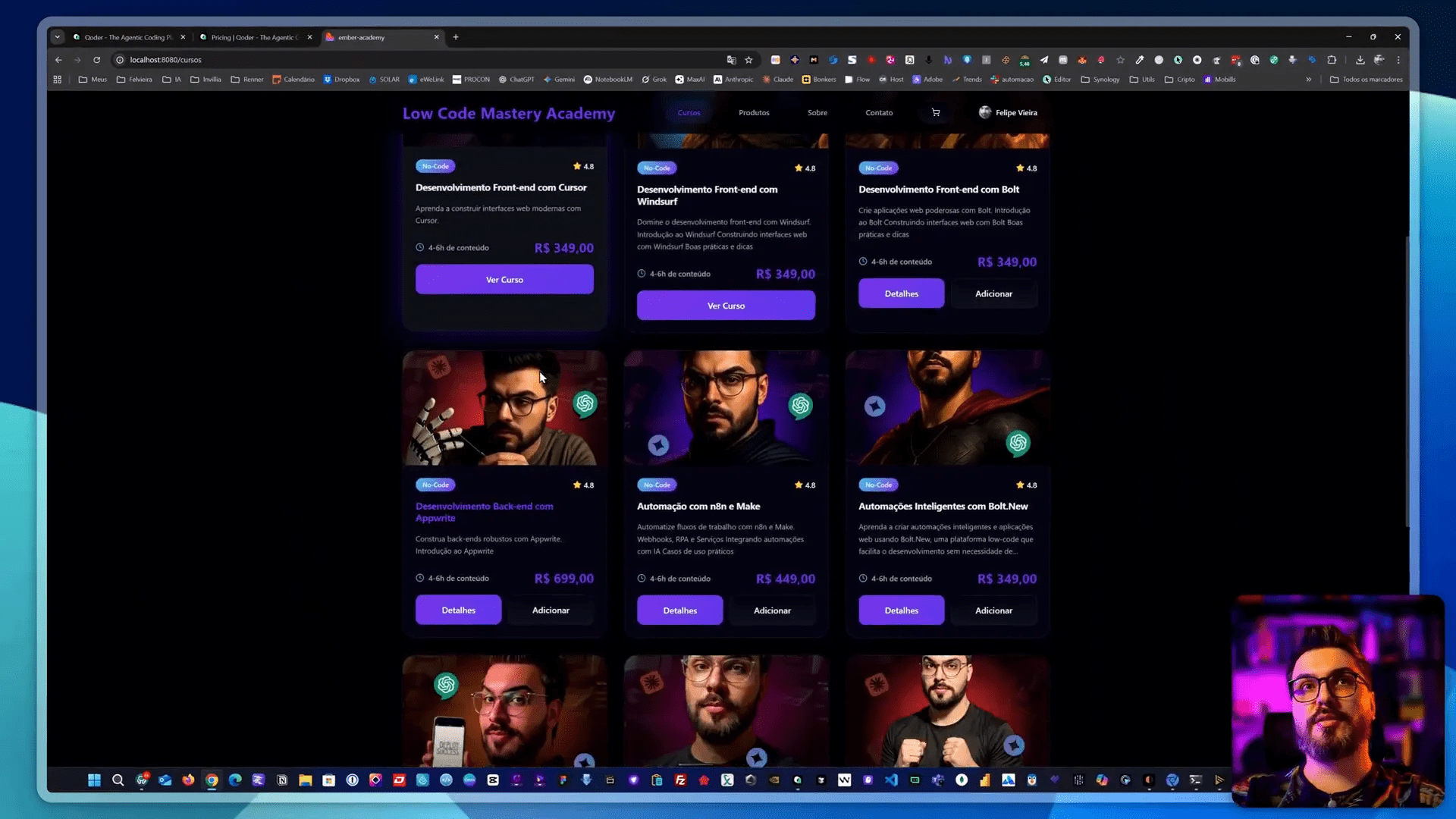Click Adicionar for the Appwrite course
1456x819 pixels.
pyautogui.click(x=551, y=610)
